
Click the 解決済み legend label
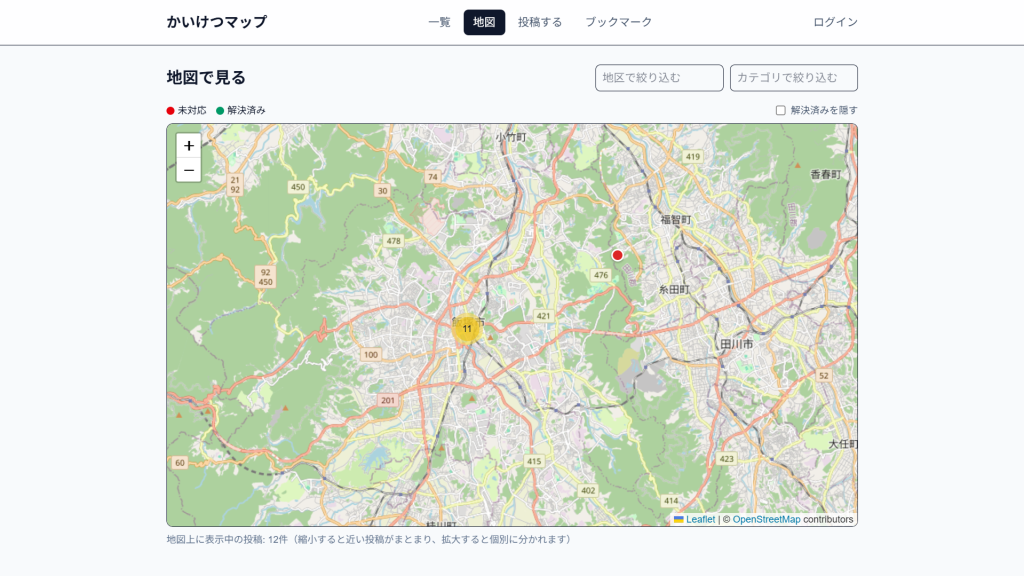[x=246, y=110]
